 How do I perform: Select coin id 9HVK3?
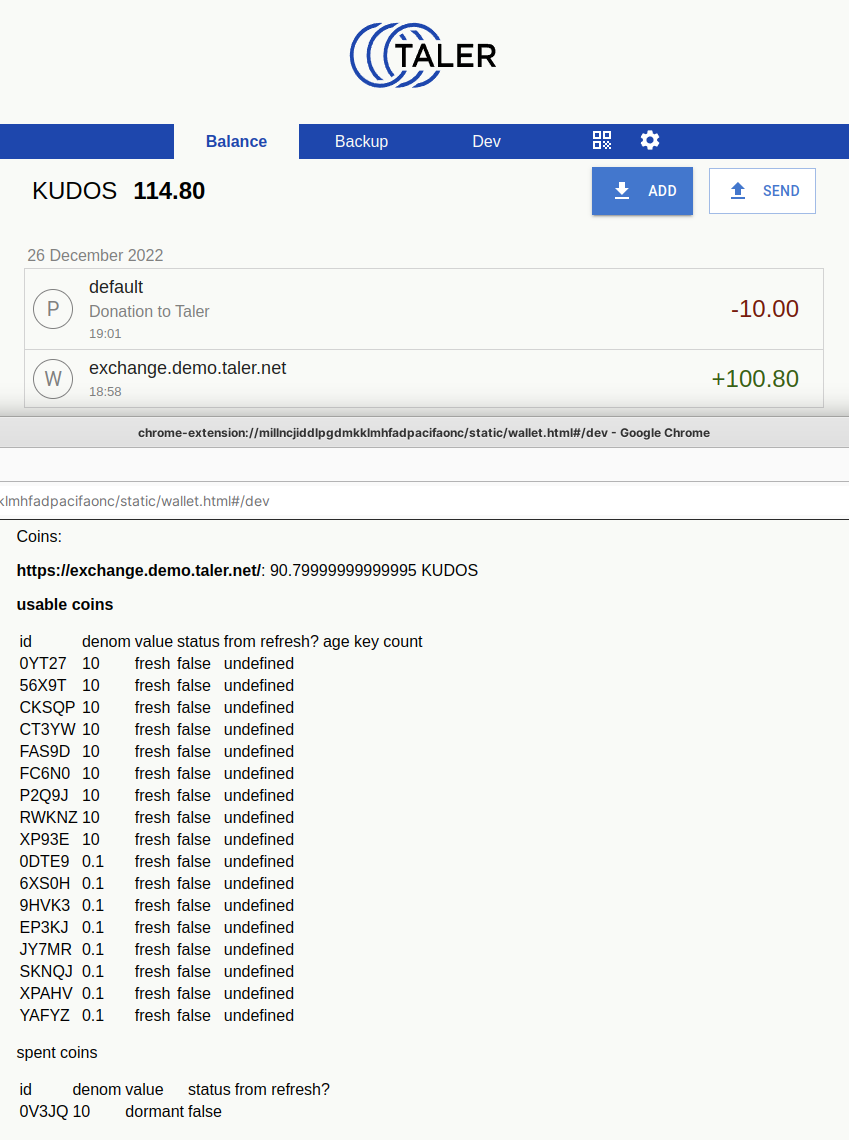click(45, 905)
